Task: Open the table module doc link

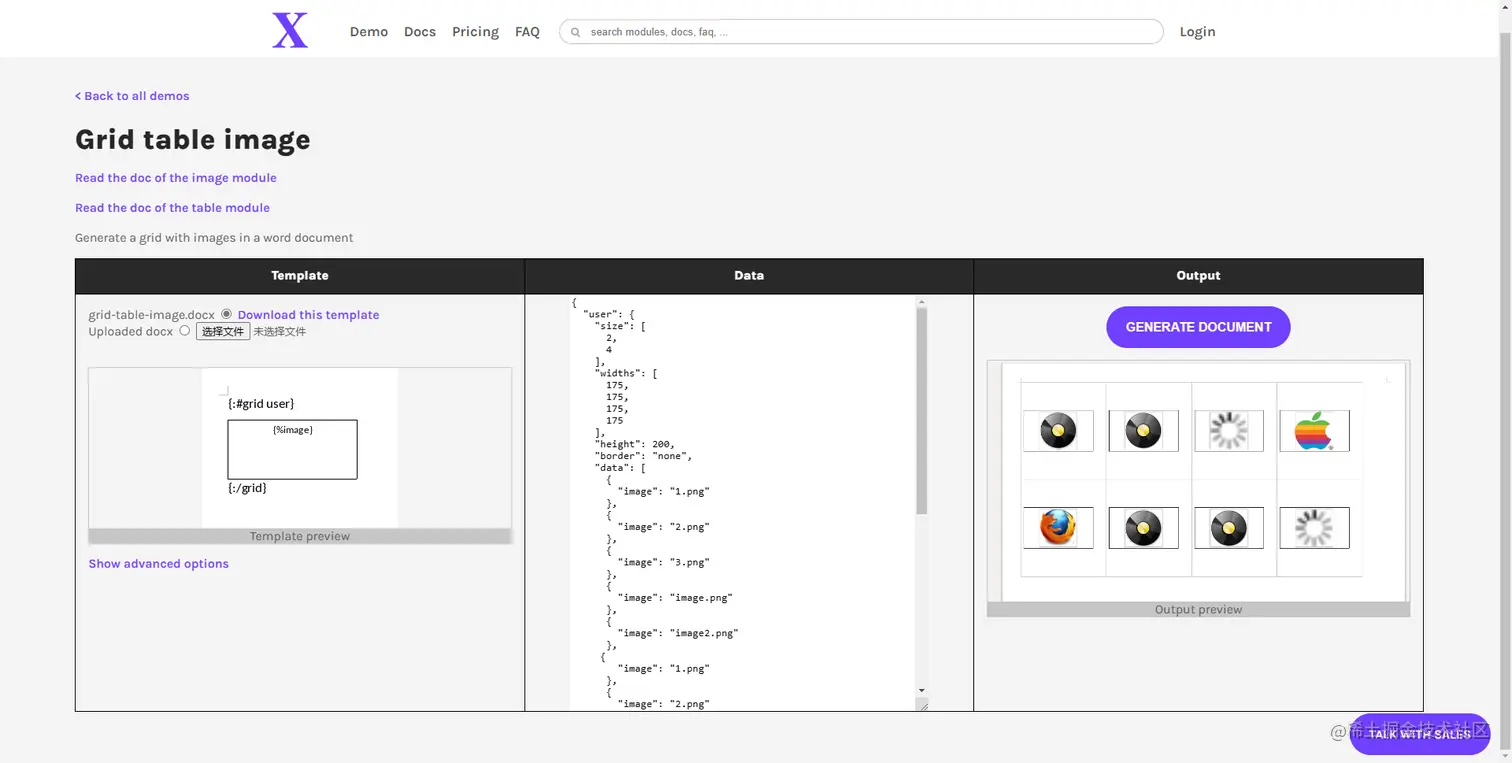Action: [x=172, y=208]
